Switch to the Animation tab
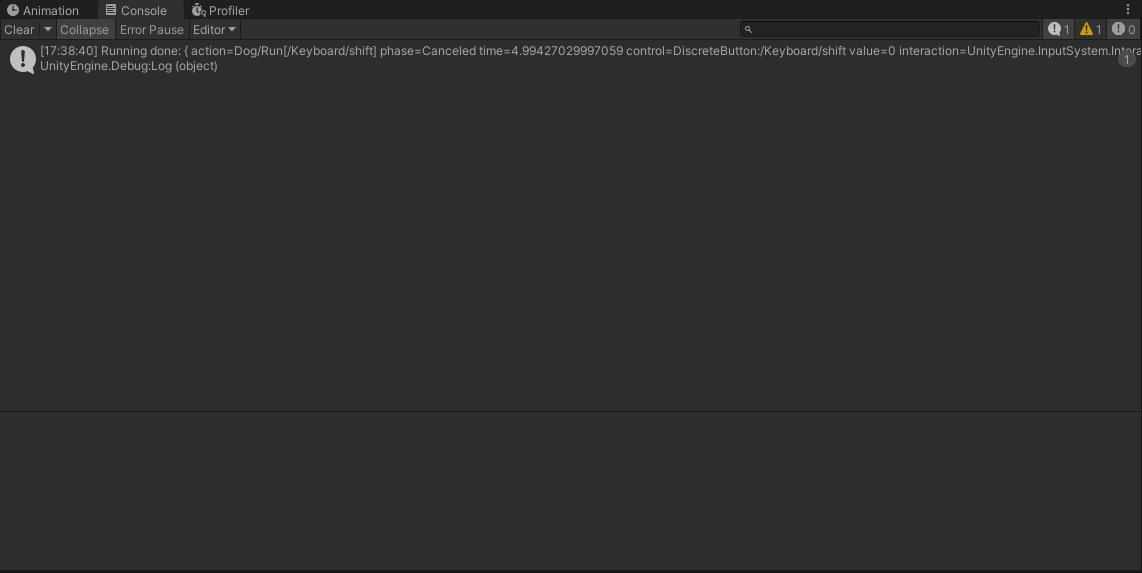 (42, 10)
